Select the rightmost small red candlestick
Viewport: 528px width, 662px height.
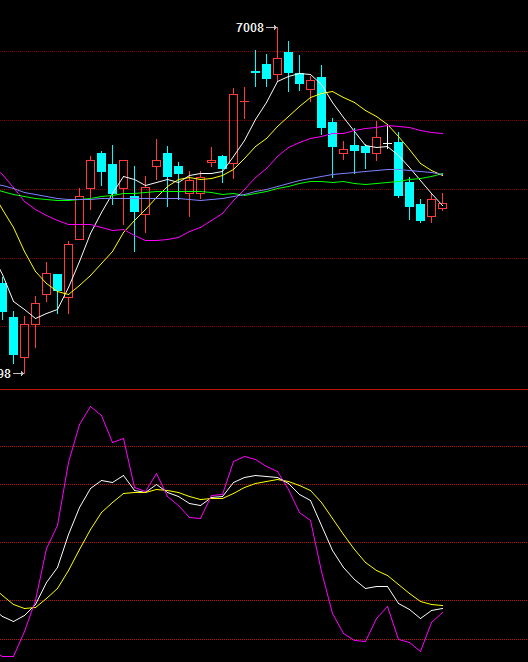click(x=442, y=206)
